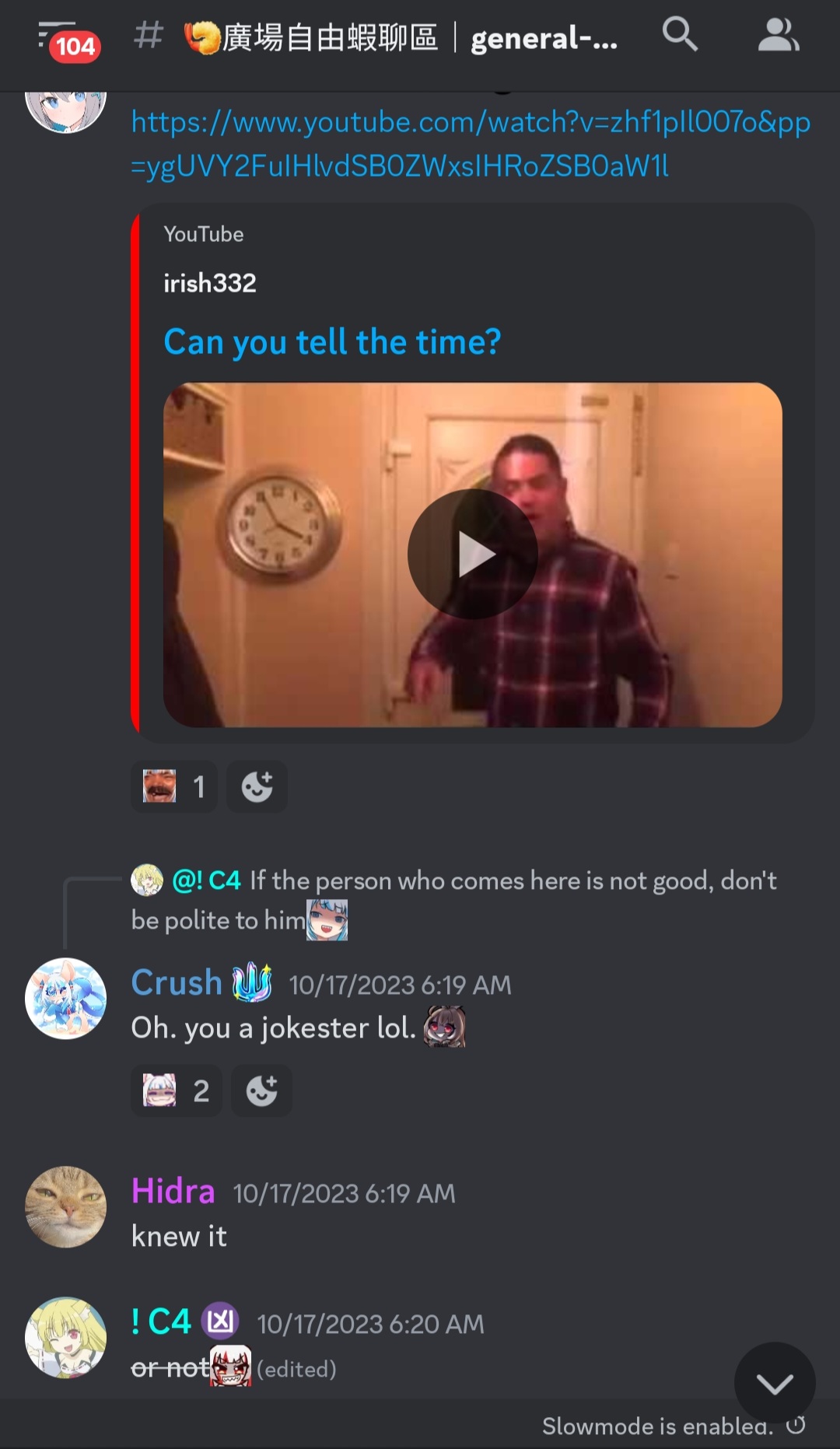Open the YouTube watch URL link

coord(471,144)
